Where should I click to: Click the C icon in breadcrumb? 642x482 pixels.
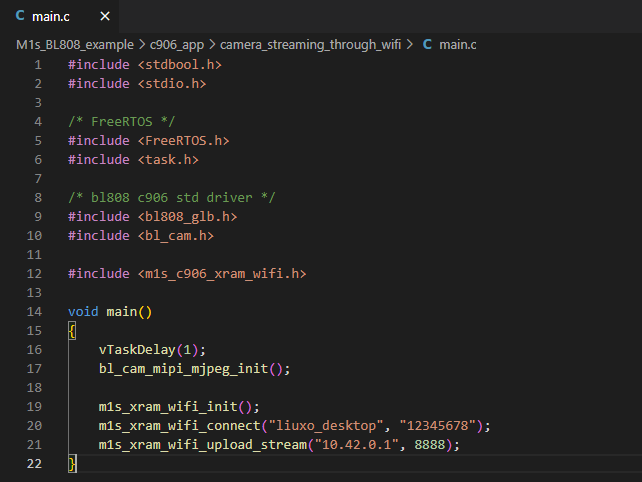pos(427,44)
